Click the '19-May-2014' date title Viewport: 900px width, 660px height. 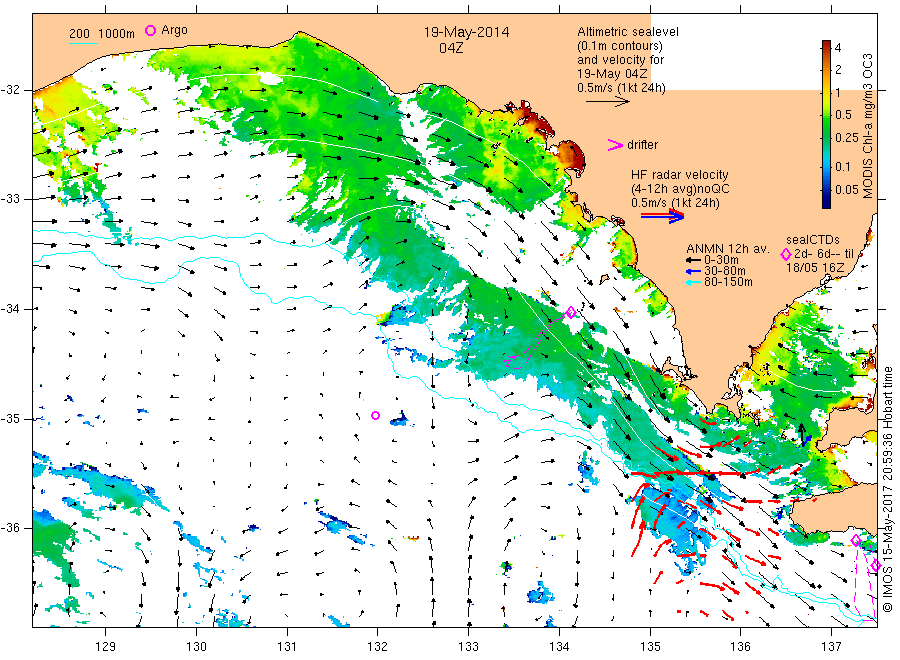(x=466, y=32)
